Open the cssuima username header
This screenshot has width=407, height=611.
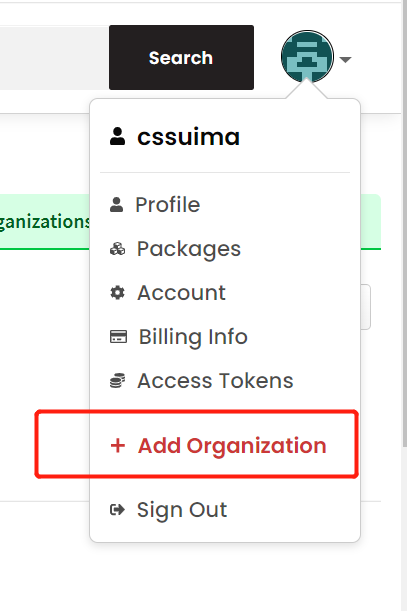(188, 137)
